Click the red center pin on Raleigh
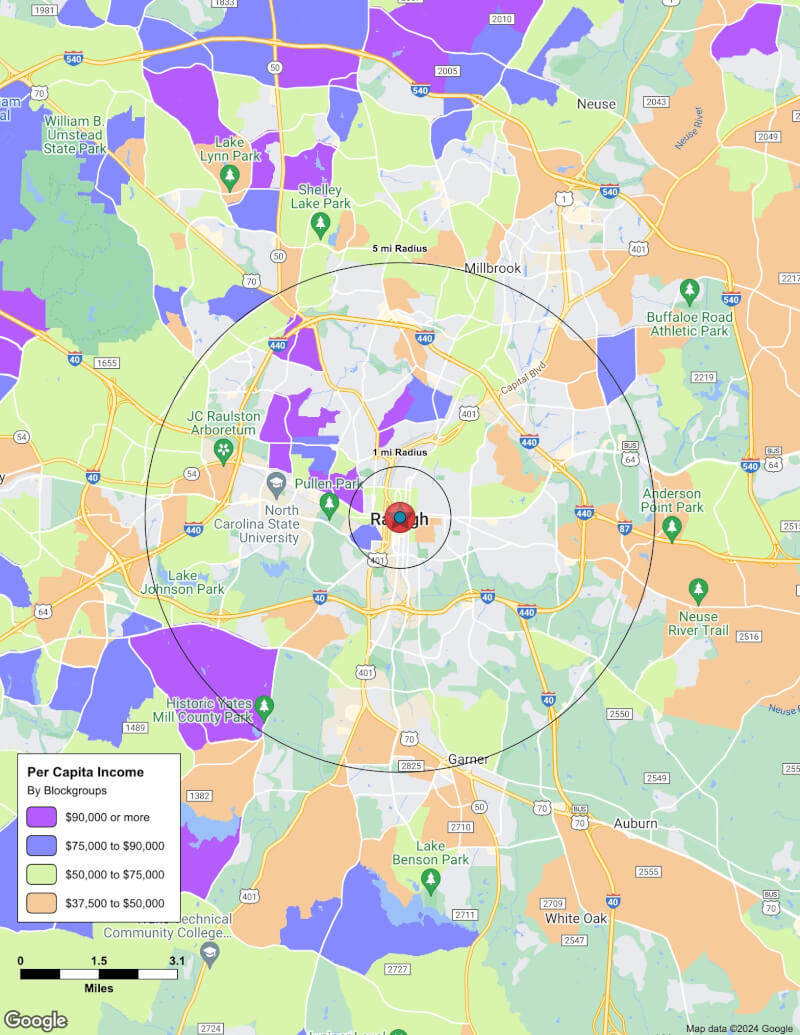Screen dimensions: 800x1035 (400, 518)
